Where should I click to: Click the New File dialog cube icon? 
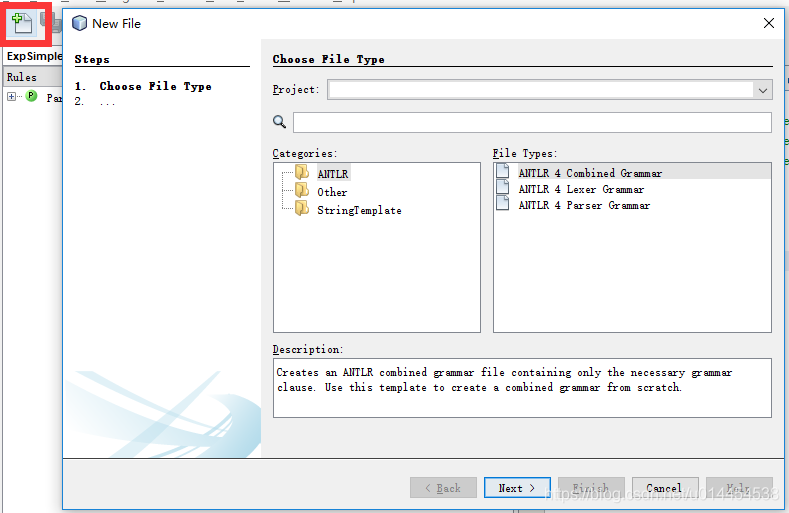[x=80, y=23]
